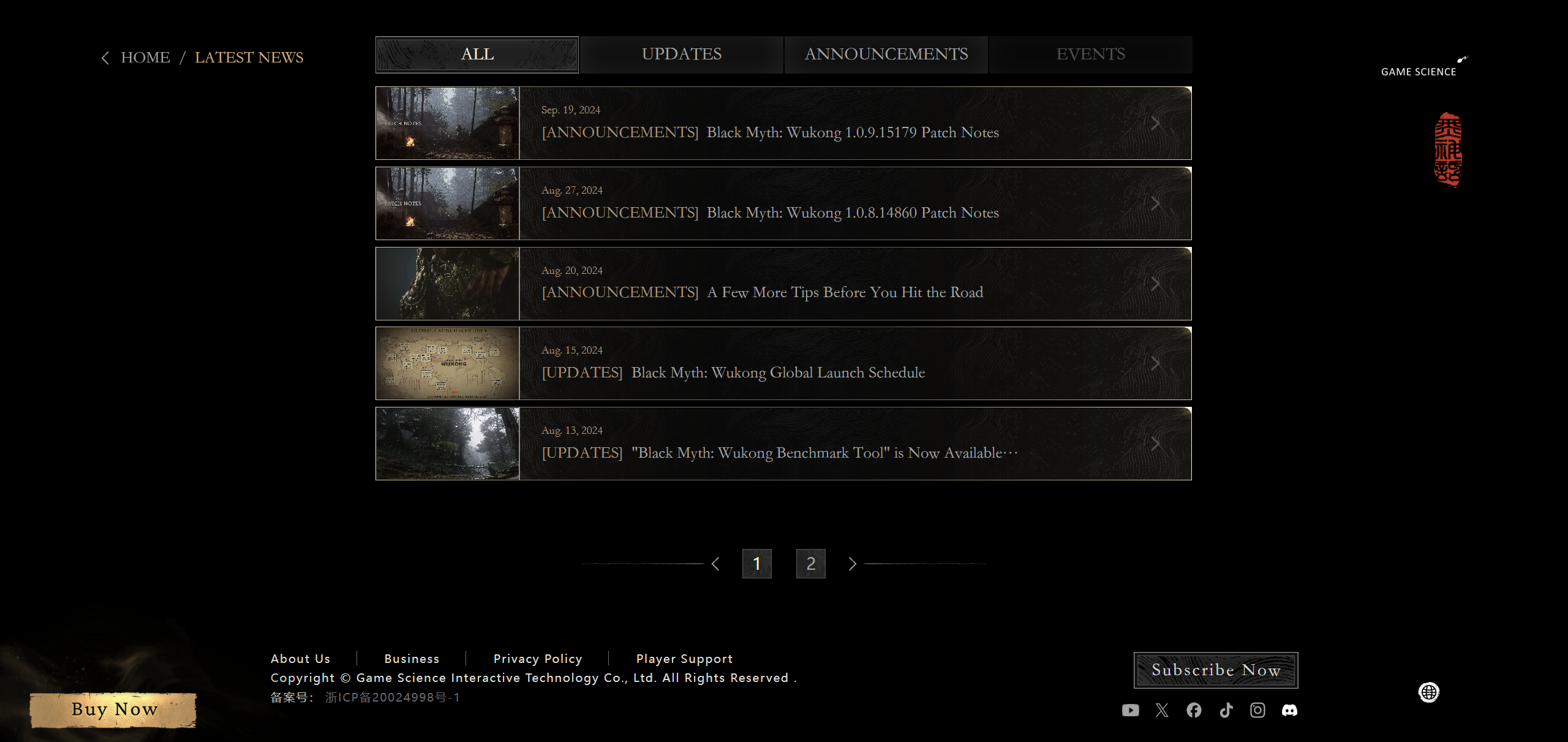
Task: Go to next page with right chevron
Action: 852,564
